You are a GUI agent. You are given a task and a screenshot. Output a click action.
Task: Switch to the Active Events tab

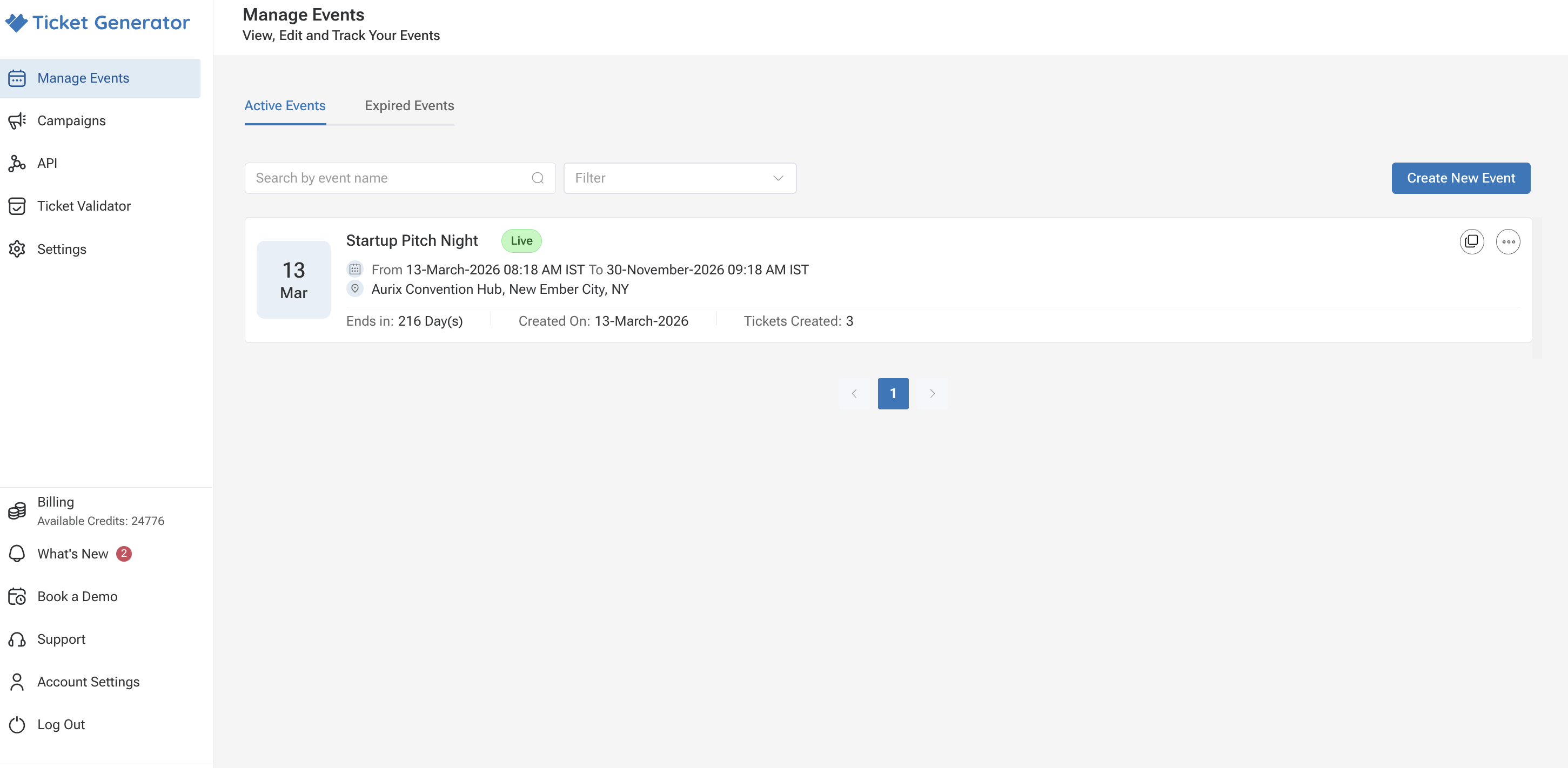[x=285, y=106]
